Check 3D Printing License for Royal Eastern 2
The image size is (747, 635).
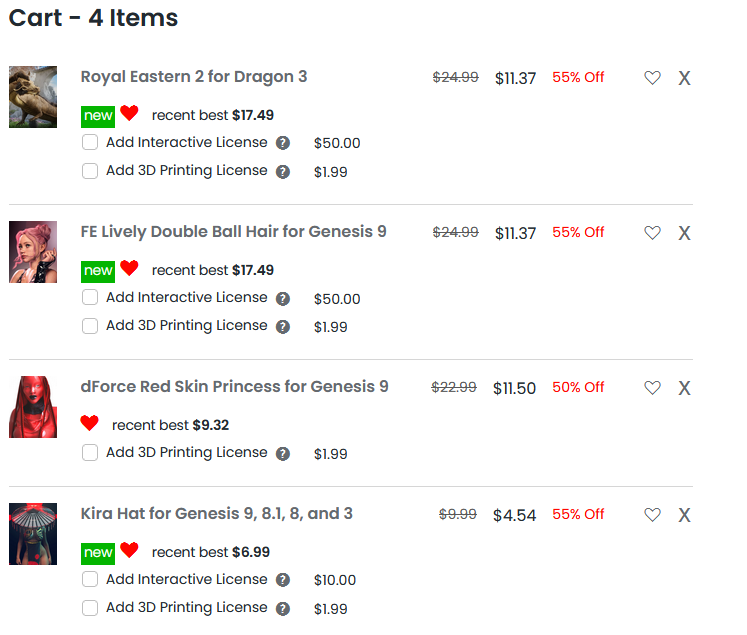tap(90, 171)
